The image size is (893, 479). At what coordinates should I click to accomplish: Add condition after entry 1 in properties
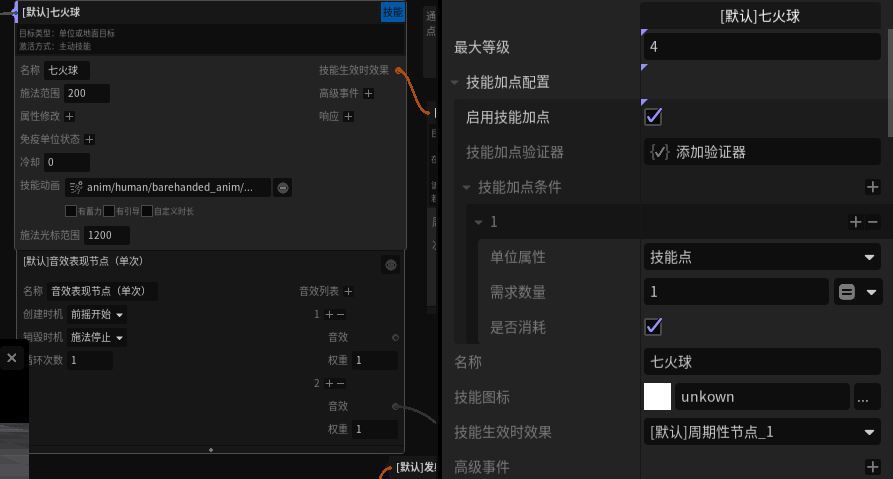pos(855,222)
